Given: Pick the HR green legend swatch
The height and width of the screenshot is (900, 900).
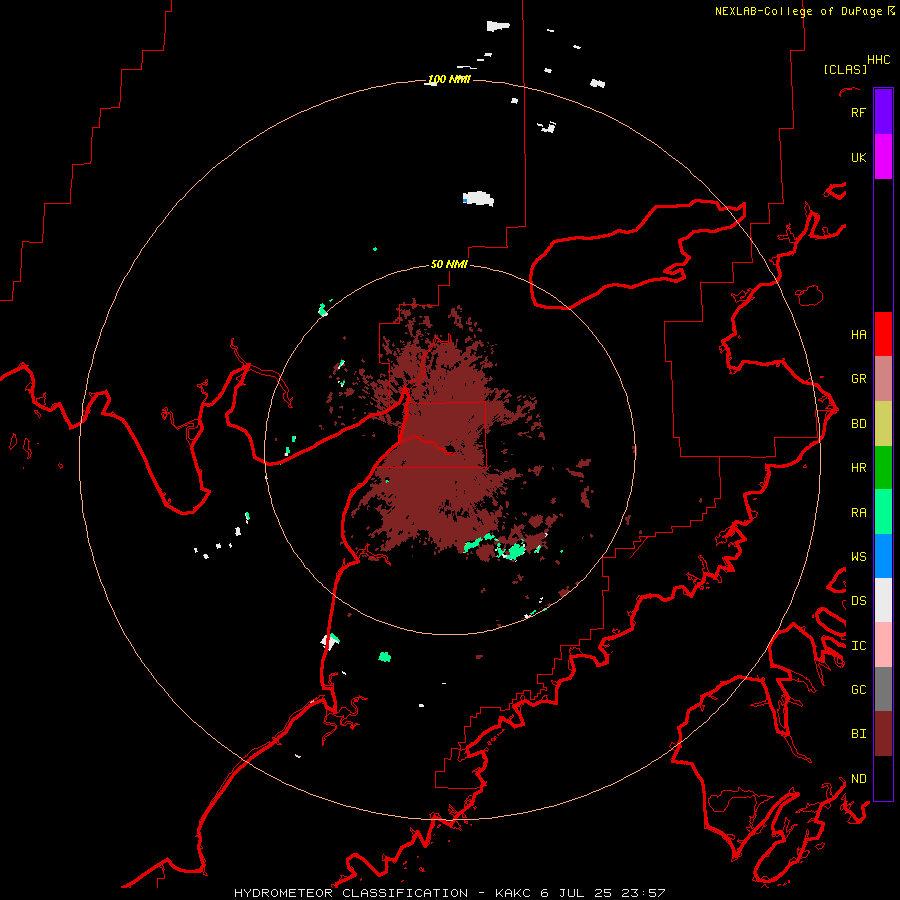Looking at the screenshot, I should tap(883, 468).
